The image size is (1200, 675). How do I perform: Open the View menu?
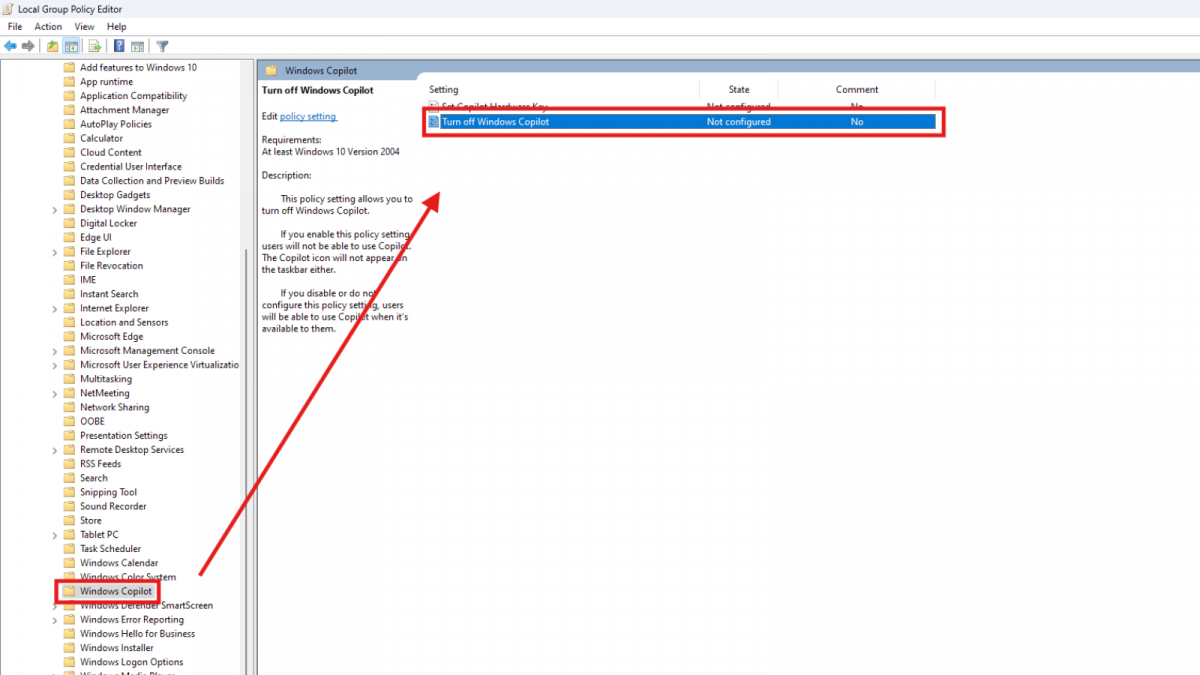[x=85, y=27]
